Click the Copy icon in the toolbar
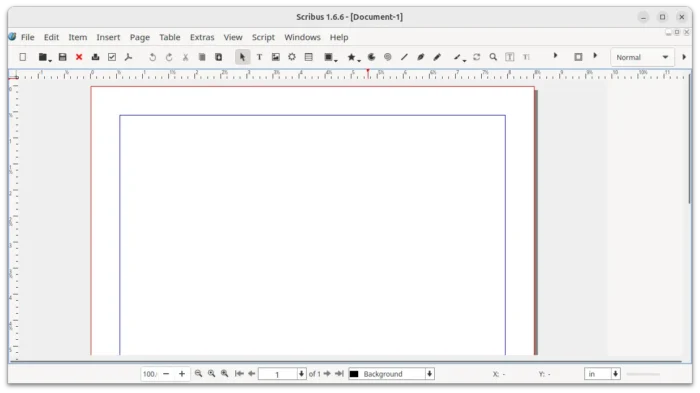This screenshot has width=700, height=393. (x=202, y=57)
